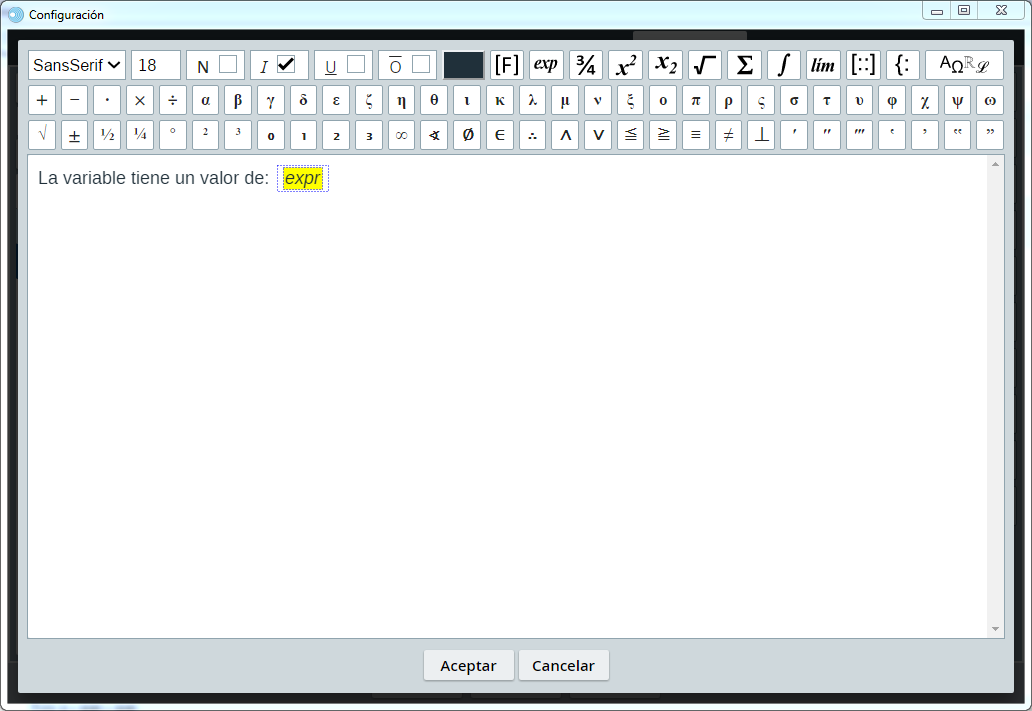Open the special characters table (AΩℝ)
The height and width of the screenshot is (711, 1032).
964,65
